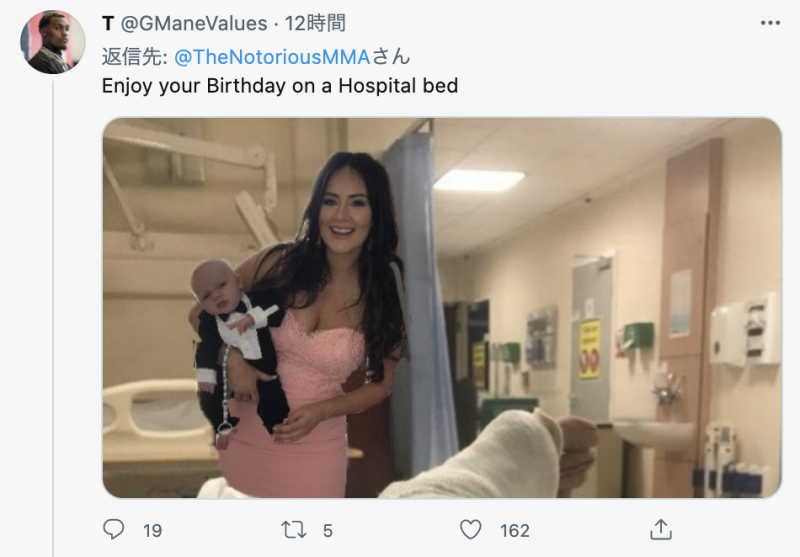Screen dimensions: 800x557
Task: Click the display name "T"
Action: coord(108,24)
